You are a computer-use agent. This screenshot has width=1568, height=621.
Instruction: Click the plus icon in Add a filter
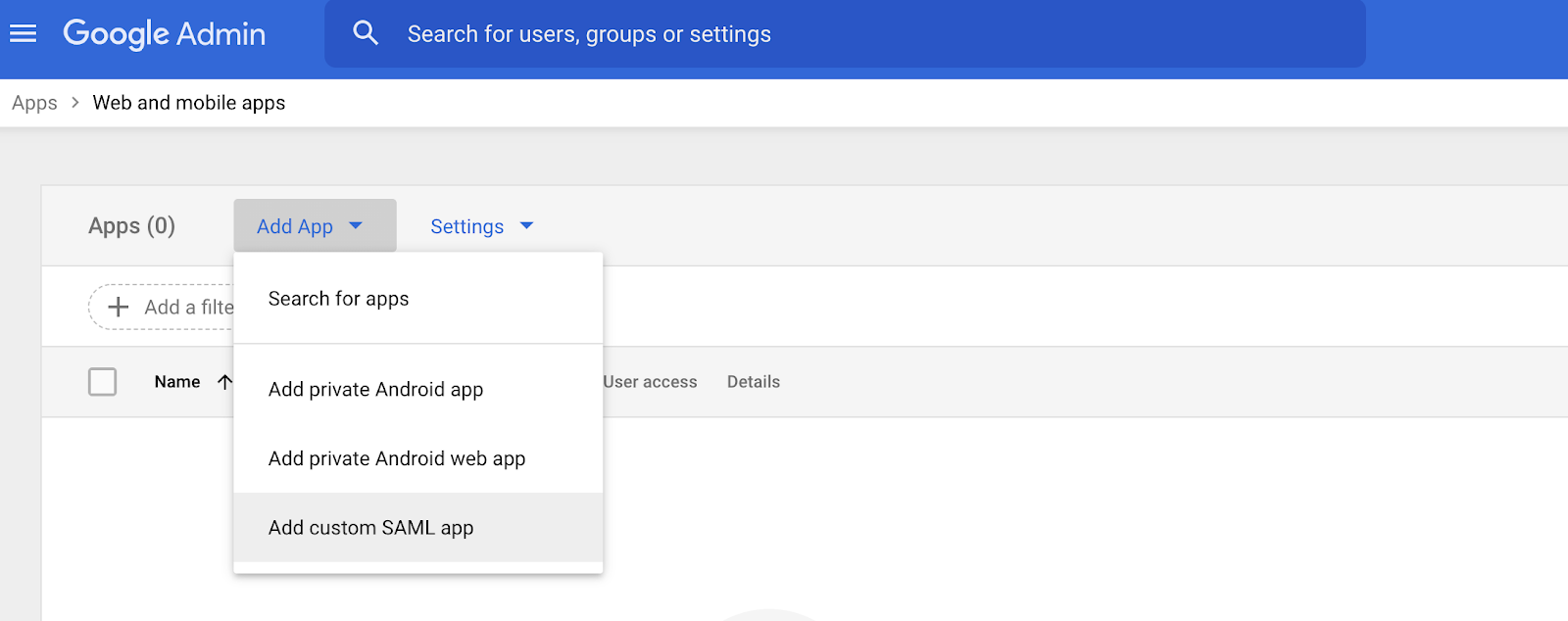[119, 307]
